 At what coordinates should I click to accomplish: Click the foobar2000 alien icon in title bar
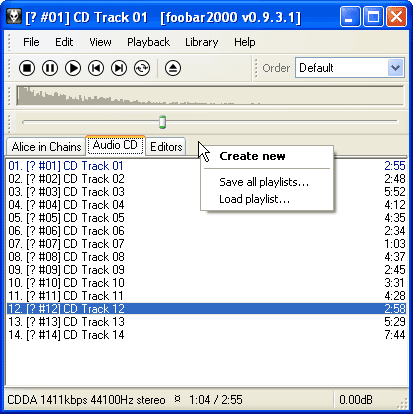point(14,16)
